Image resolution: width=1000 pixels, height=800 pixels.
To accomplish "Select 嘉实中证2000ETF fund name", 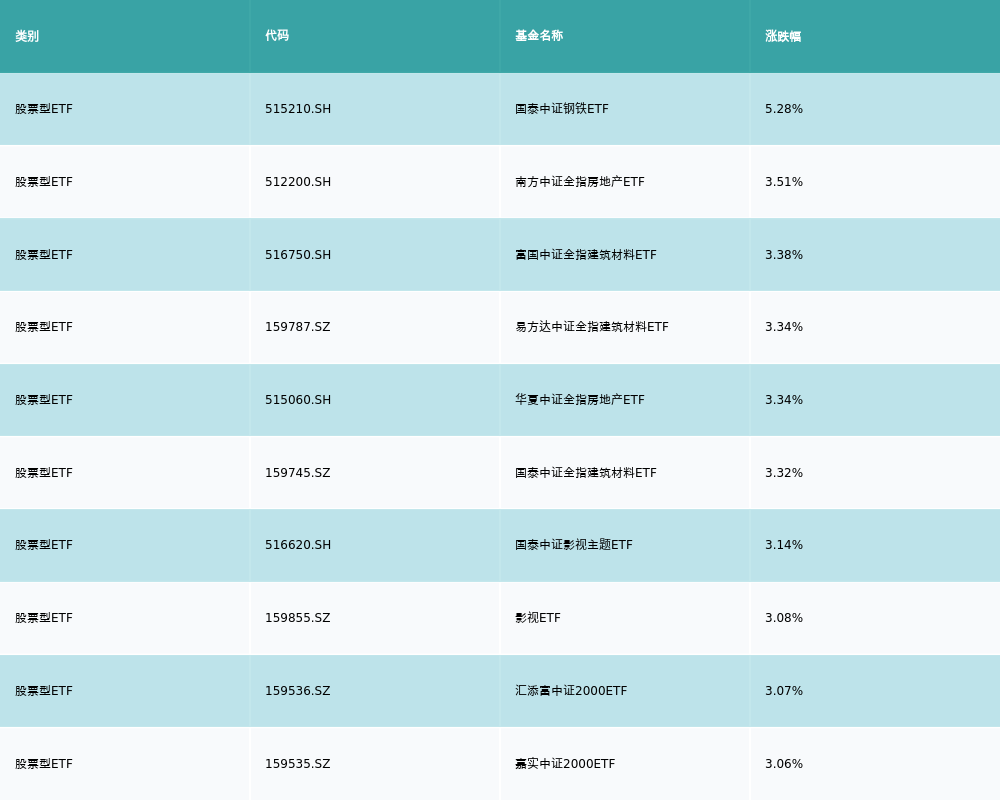I will 565,764.
